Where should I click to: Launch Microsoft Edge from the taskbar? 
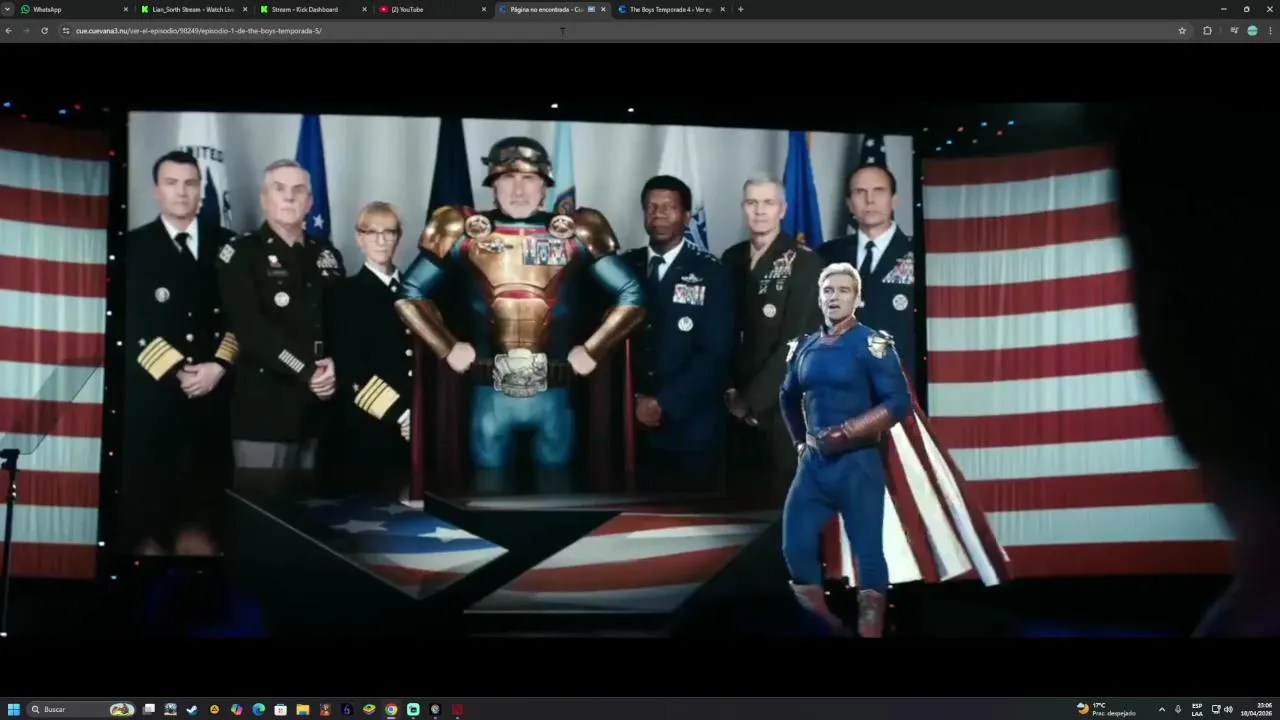point(258,709)
